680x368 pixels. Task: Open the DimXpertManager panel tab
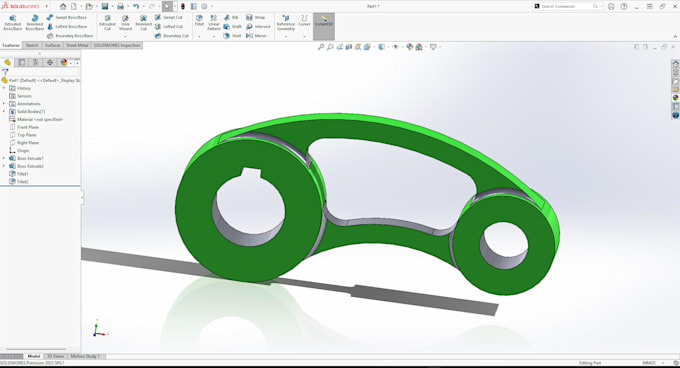50,62
